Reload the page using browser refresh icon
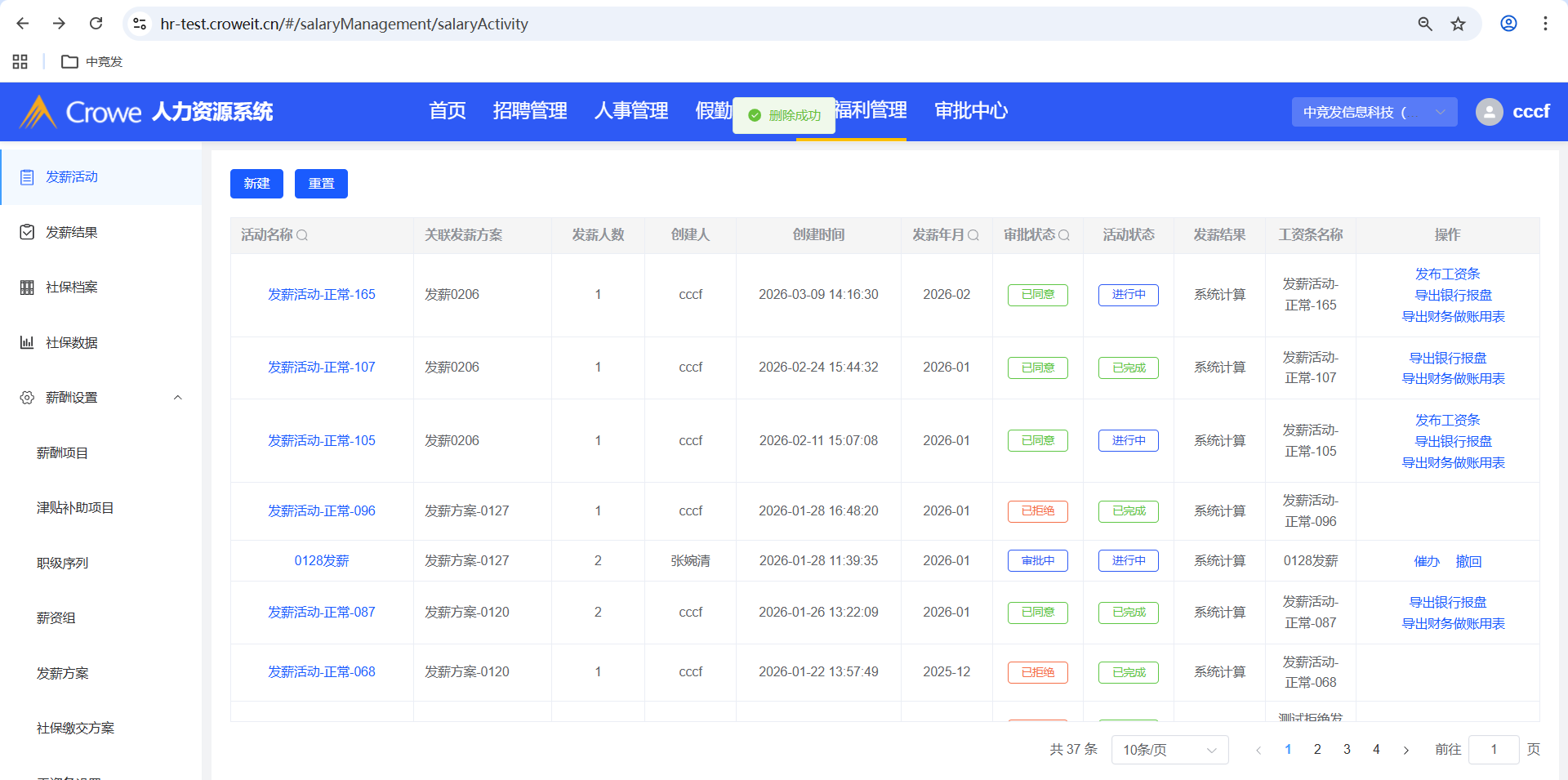Viewport: 1568px width, 780px height. (x=96, y=24)
